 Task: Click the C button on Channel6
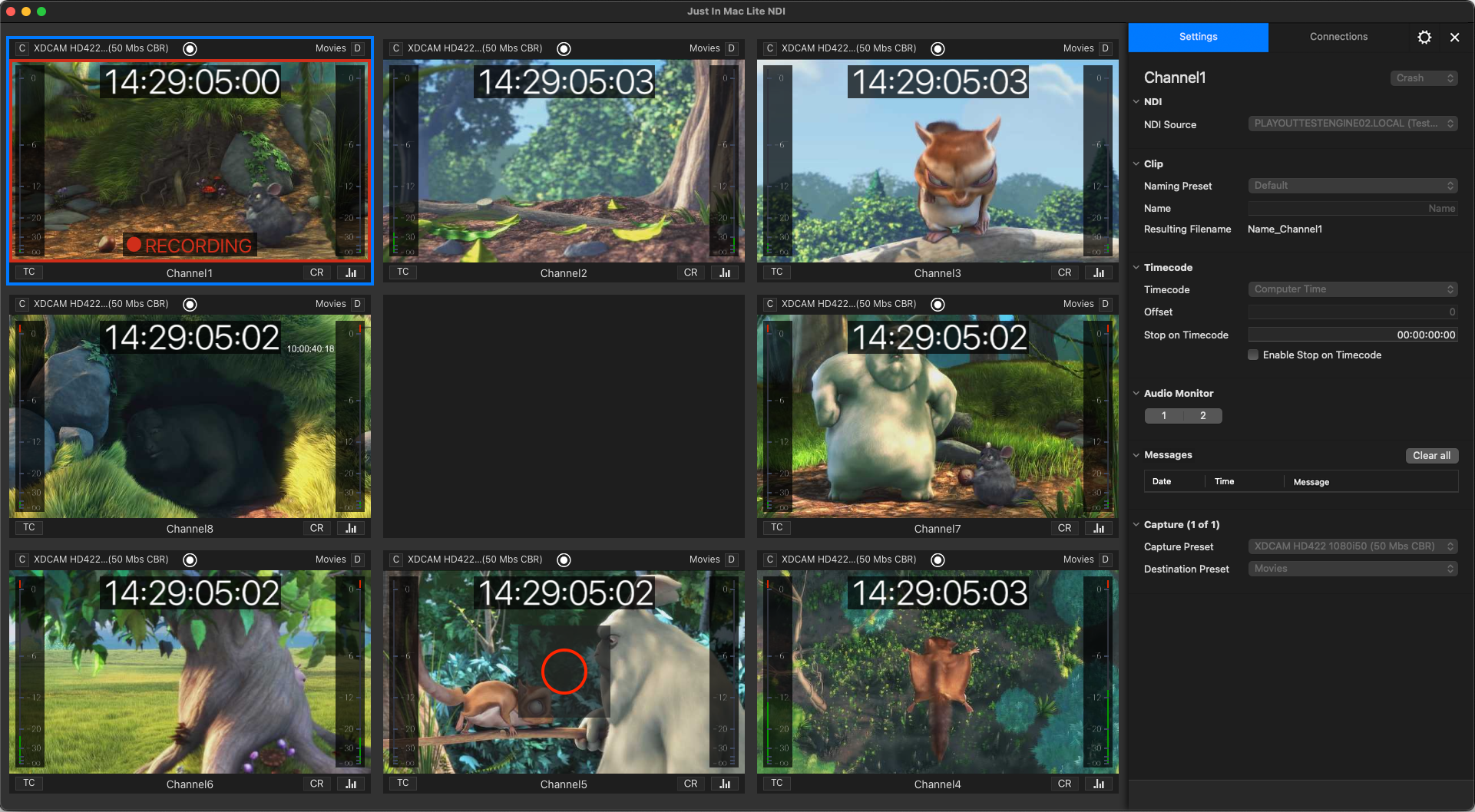point(22,559)
